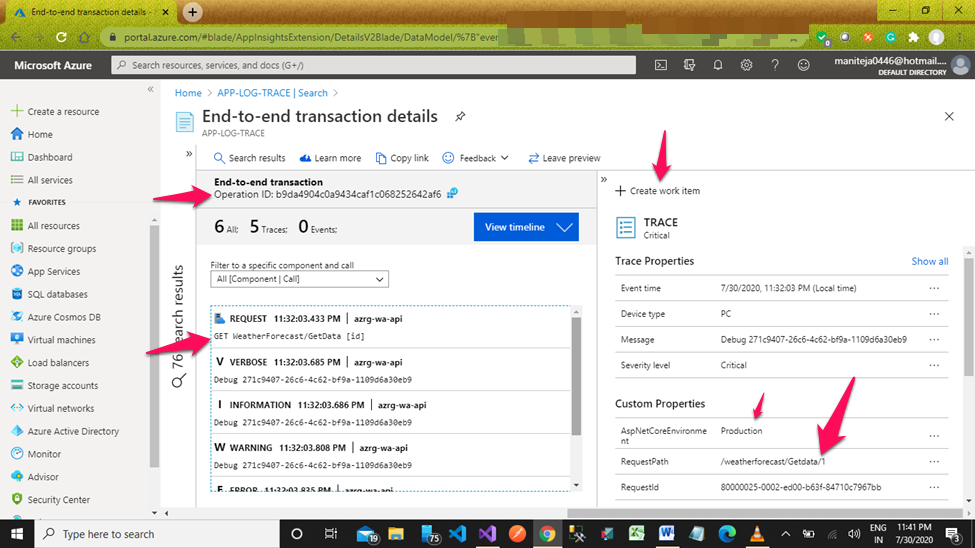The height and width of the screenshot is (548, 975).
Task: Close the transaction details blade
Action: [x=949, y=116]
